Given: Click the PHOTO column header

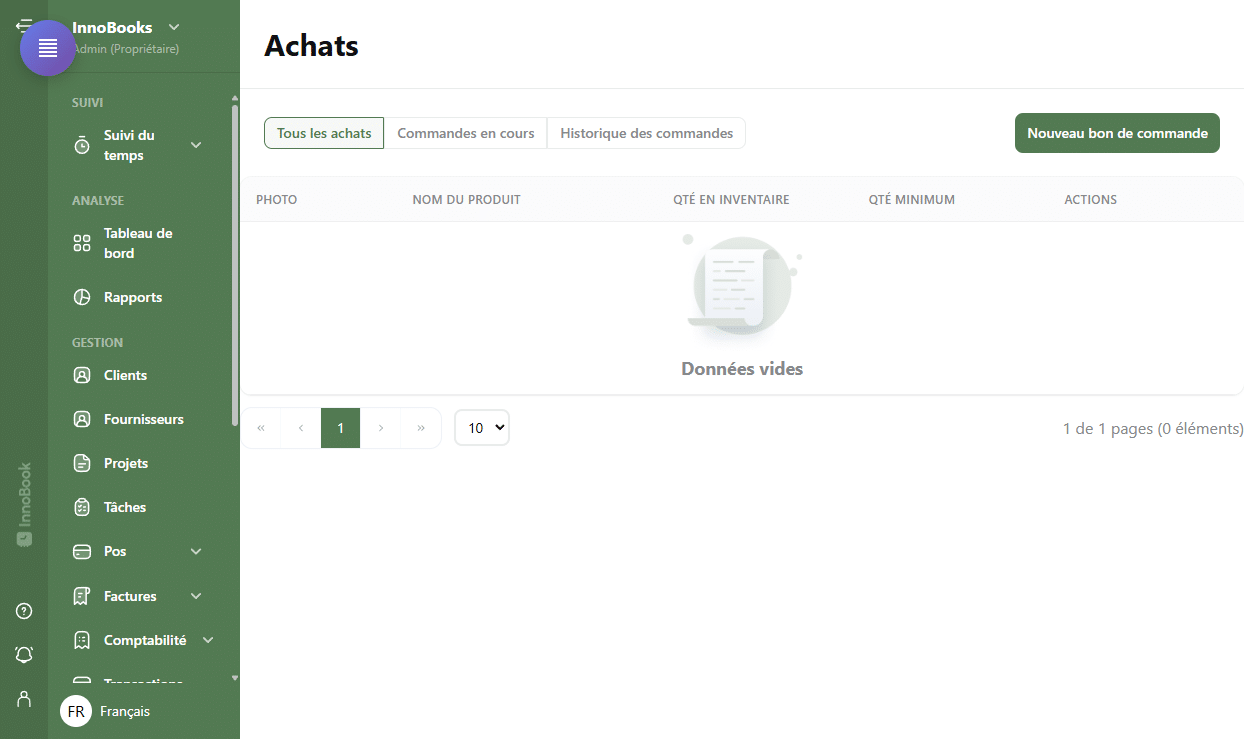Looking at the screenshot, I should click(276, 200).
